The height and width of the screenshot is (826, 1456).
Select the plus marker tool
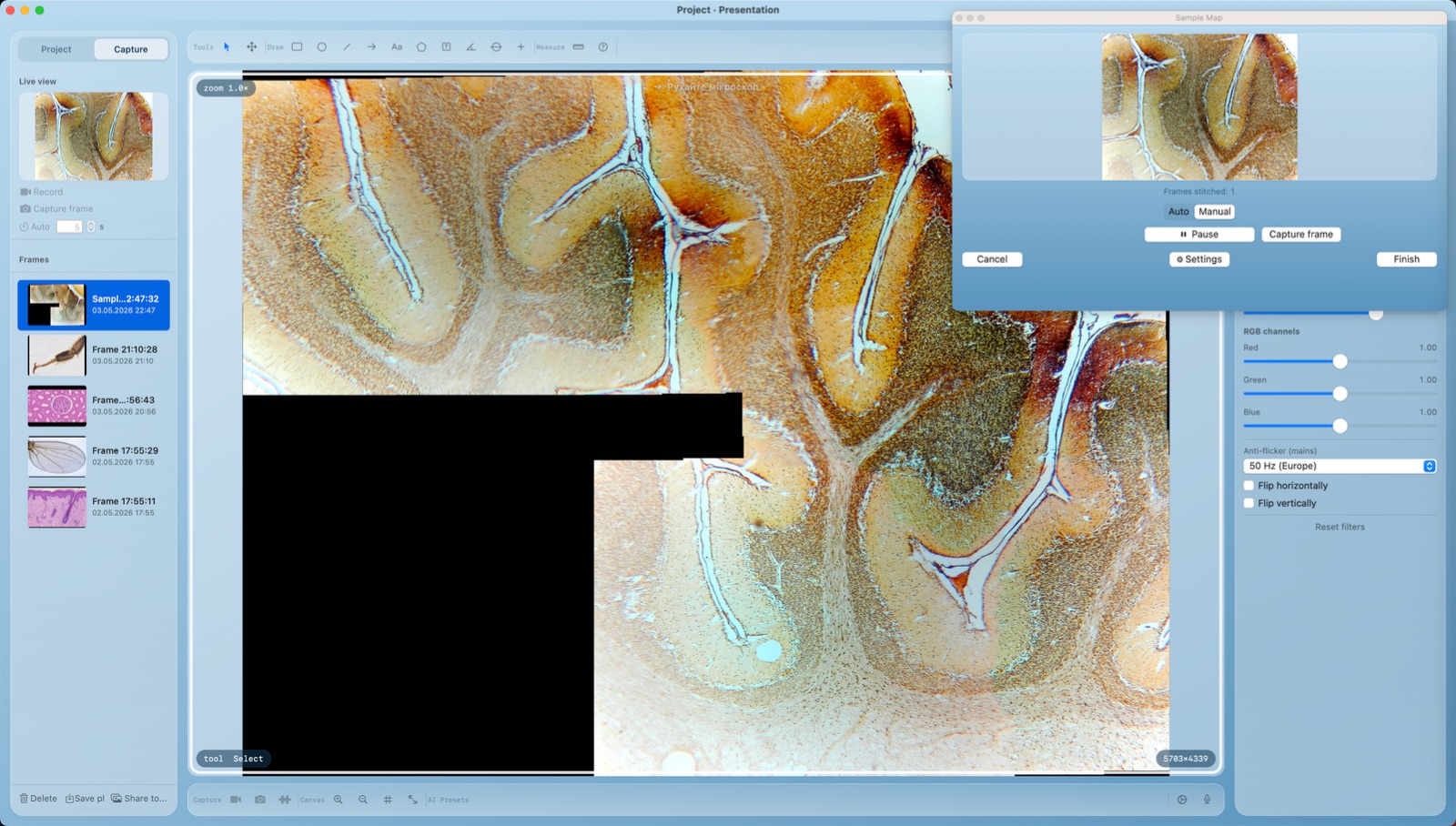click(x=521, y=47)
